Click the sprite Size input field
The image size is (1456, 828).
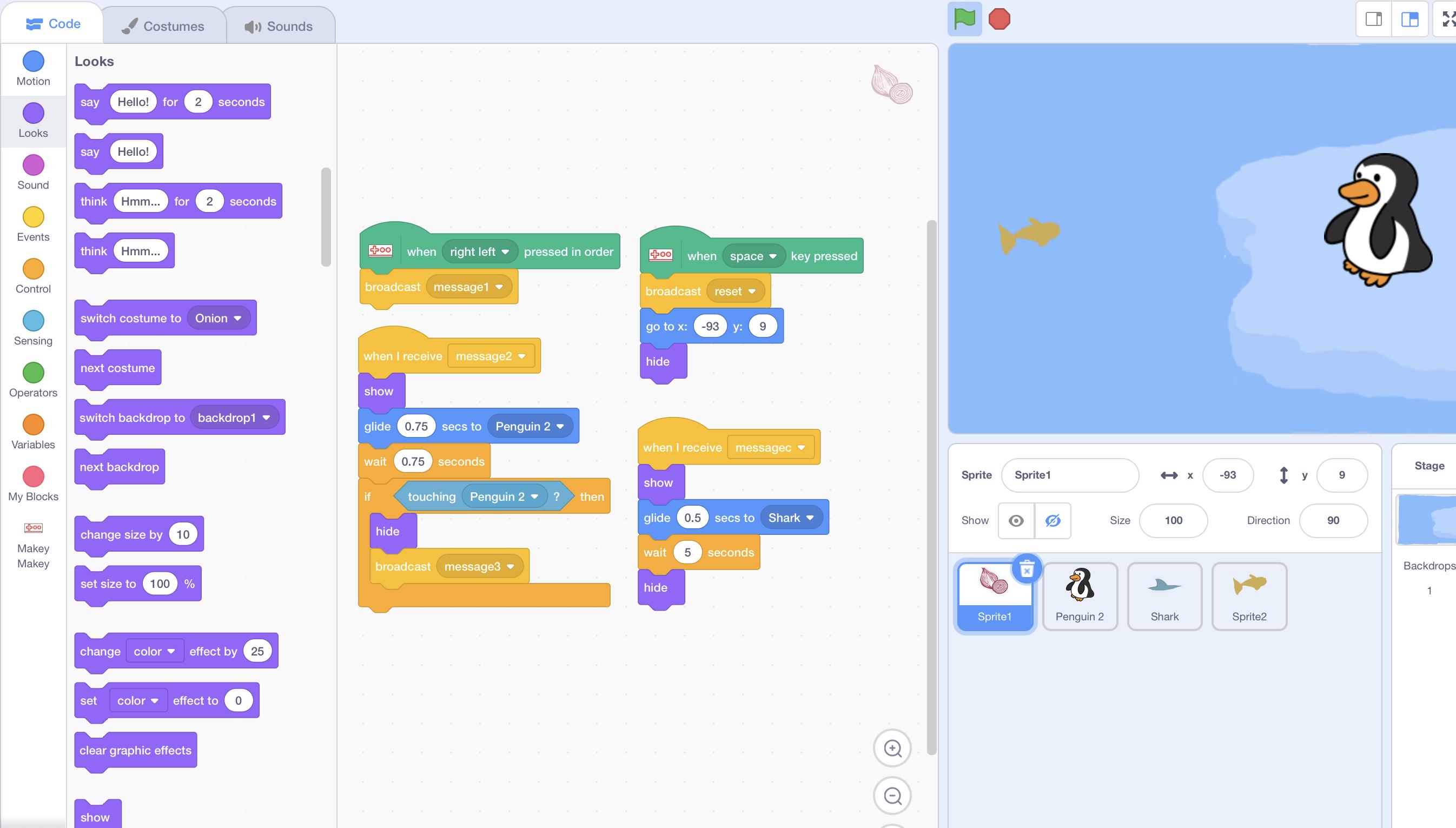point(1173,520)
